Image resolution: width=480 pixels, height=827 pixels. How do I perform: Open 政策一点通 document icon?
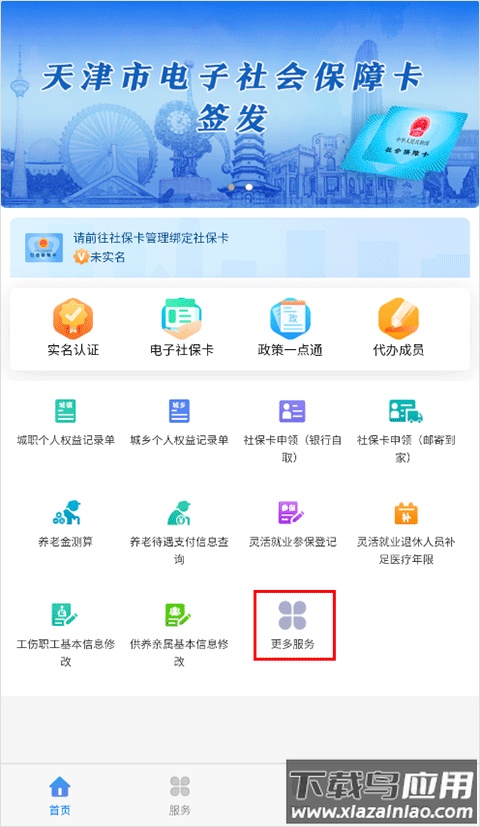coord(290,318)
